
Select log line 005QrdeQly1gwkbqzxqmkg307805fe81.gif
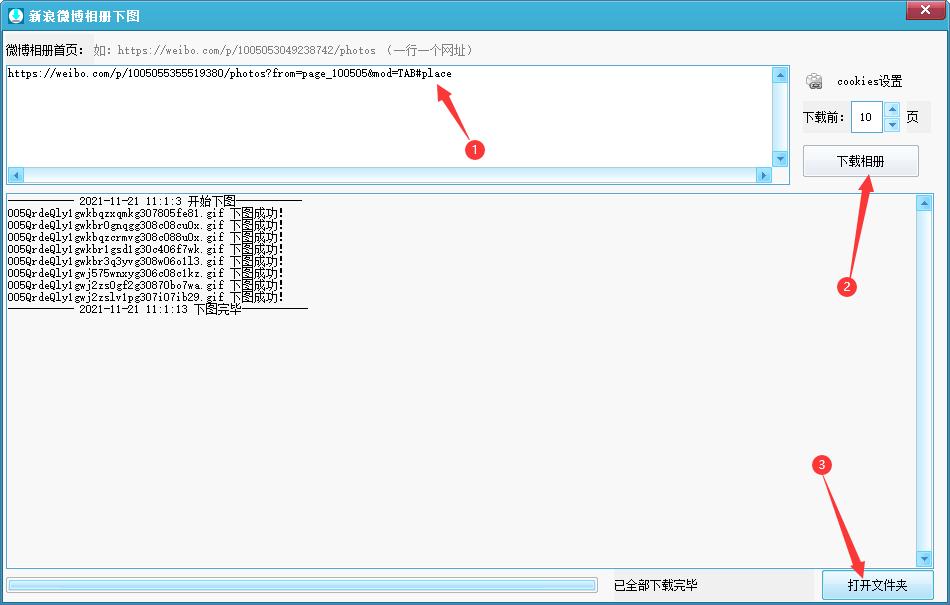[145, 213]
